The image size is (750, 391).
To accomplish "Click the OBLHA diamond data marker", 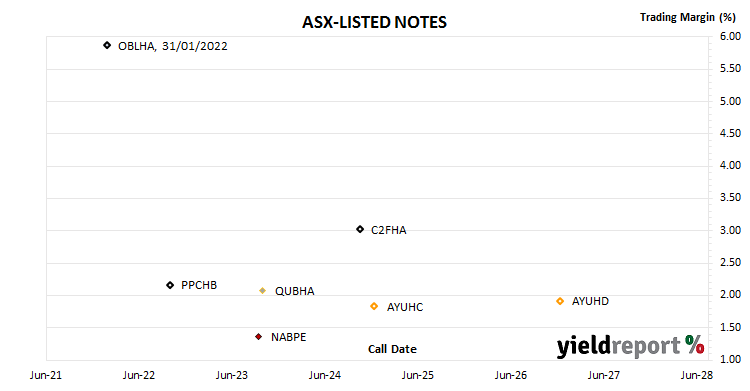I will coord(107,45).
